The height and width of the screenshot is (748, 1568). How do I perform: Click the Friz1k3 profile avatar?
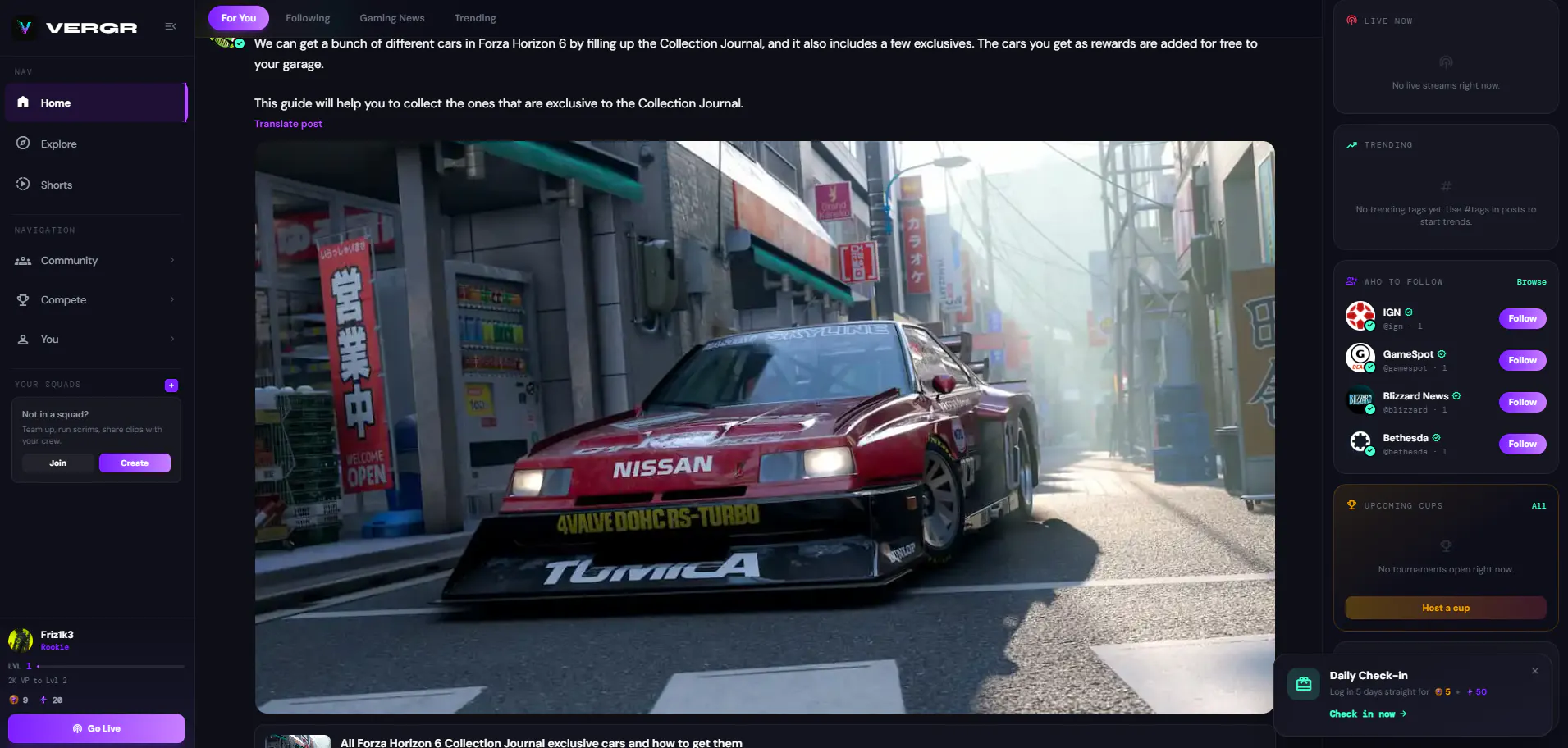pyautogui.click(x=21, y=640)
